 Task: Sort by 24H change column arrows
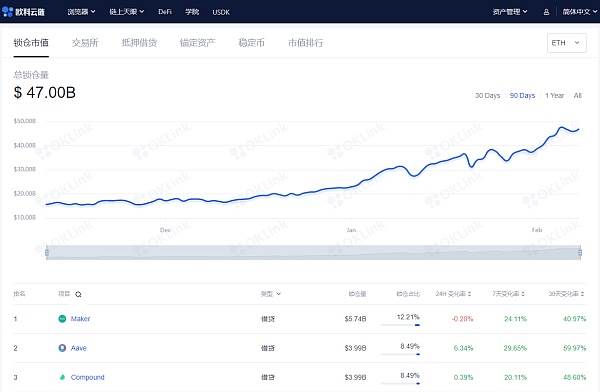[x=470, y=294]
